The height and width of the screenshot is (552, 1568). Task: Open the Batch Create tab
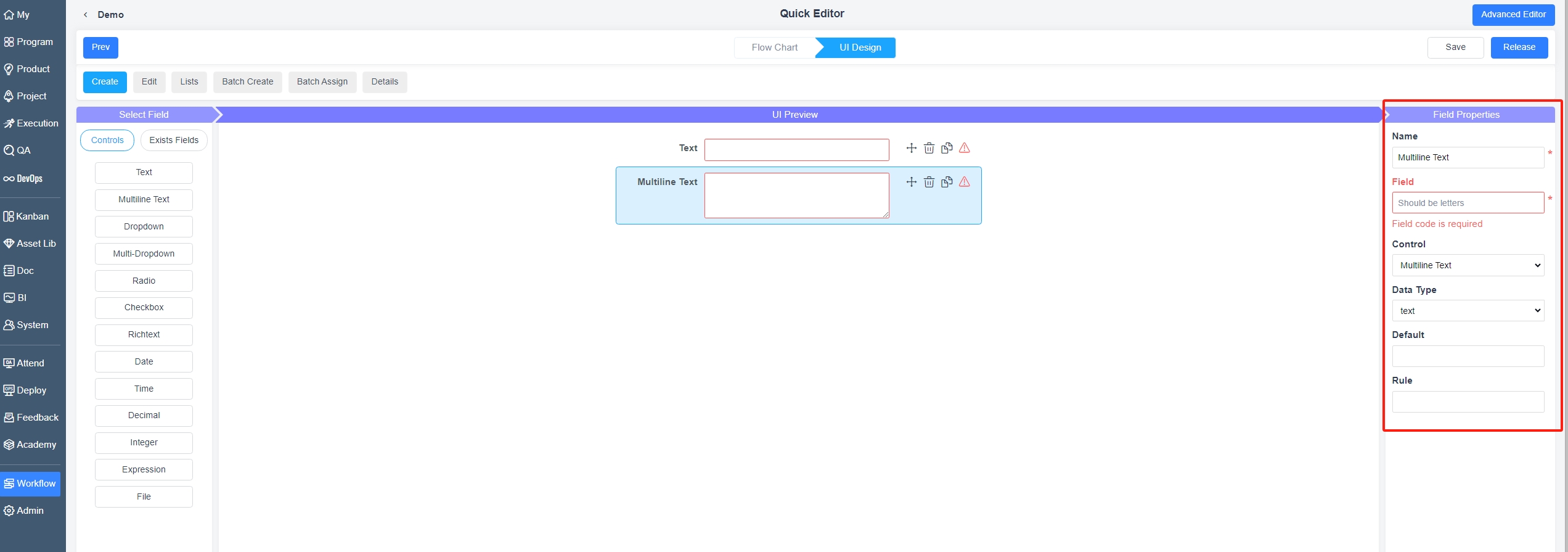(x=247, y=82)
